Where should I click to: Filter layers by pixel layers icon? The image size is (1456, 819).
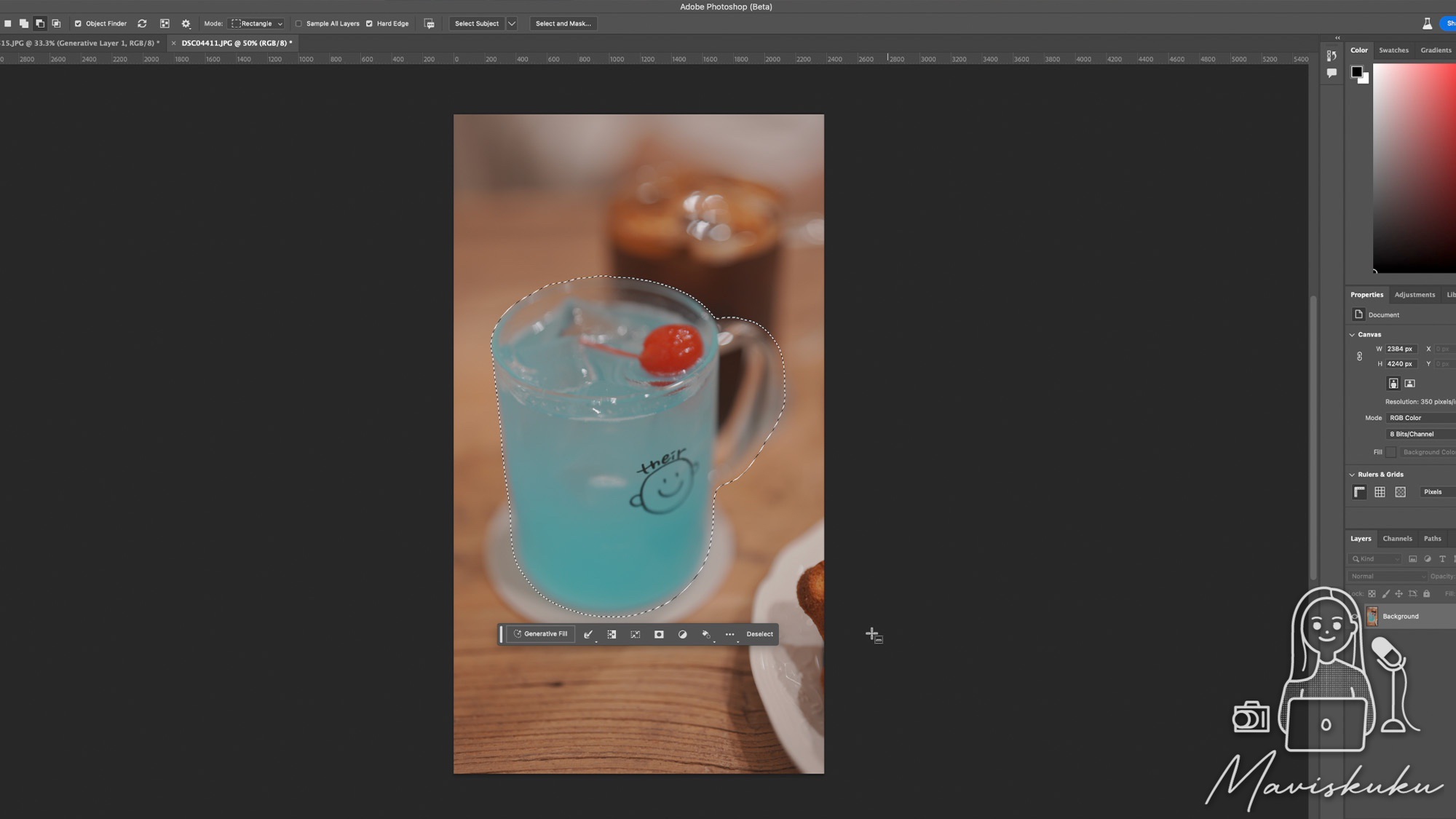tap(1412, 559)
